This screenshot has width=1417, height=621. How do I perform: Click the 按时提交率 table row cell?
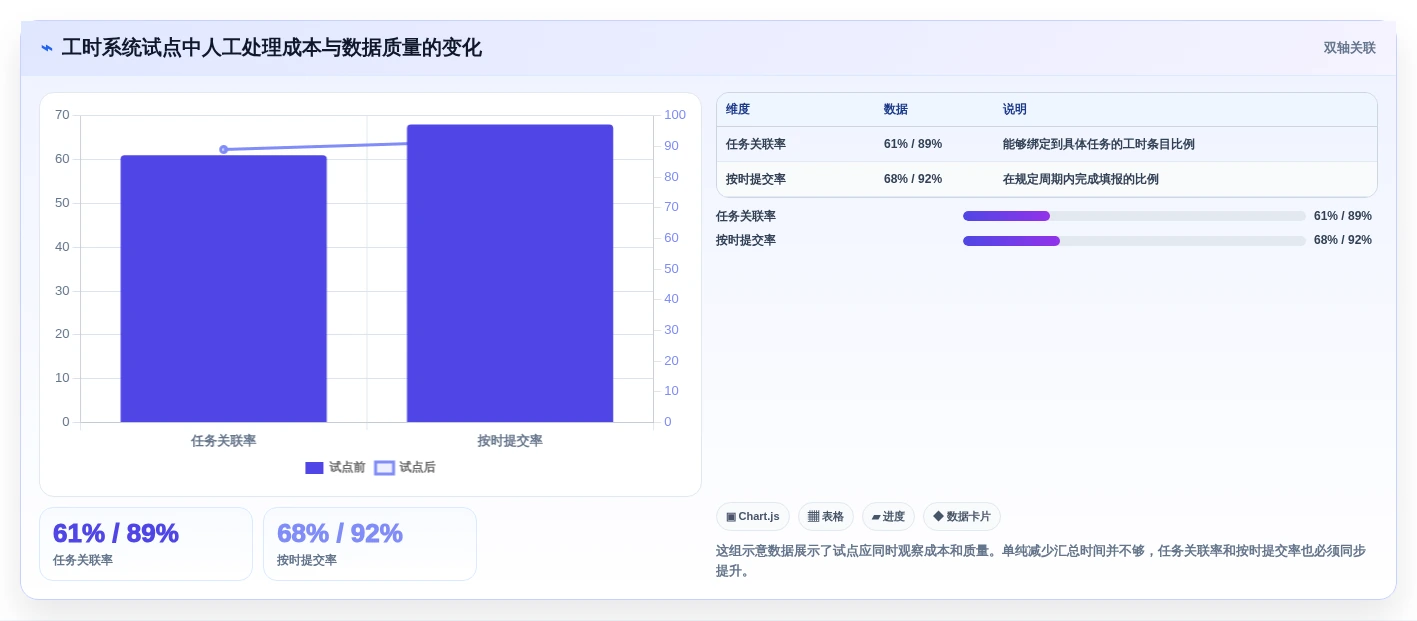[756, 179]
